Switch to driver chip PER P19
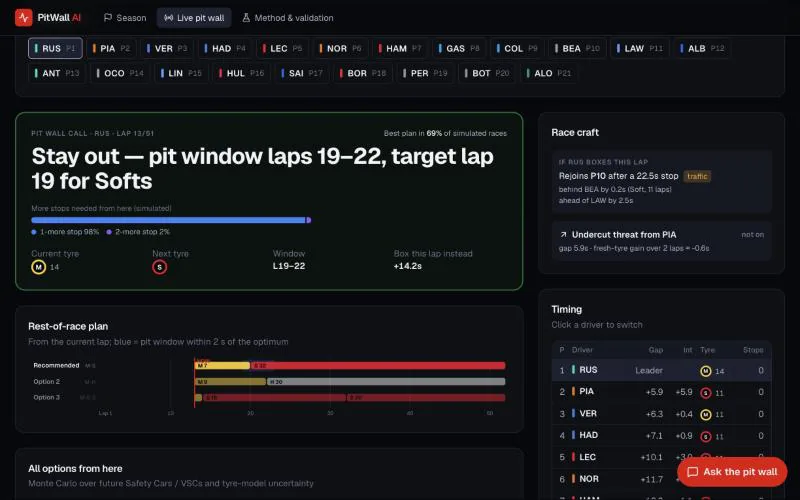 point(425,73)
